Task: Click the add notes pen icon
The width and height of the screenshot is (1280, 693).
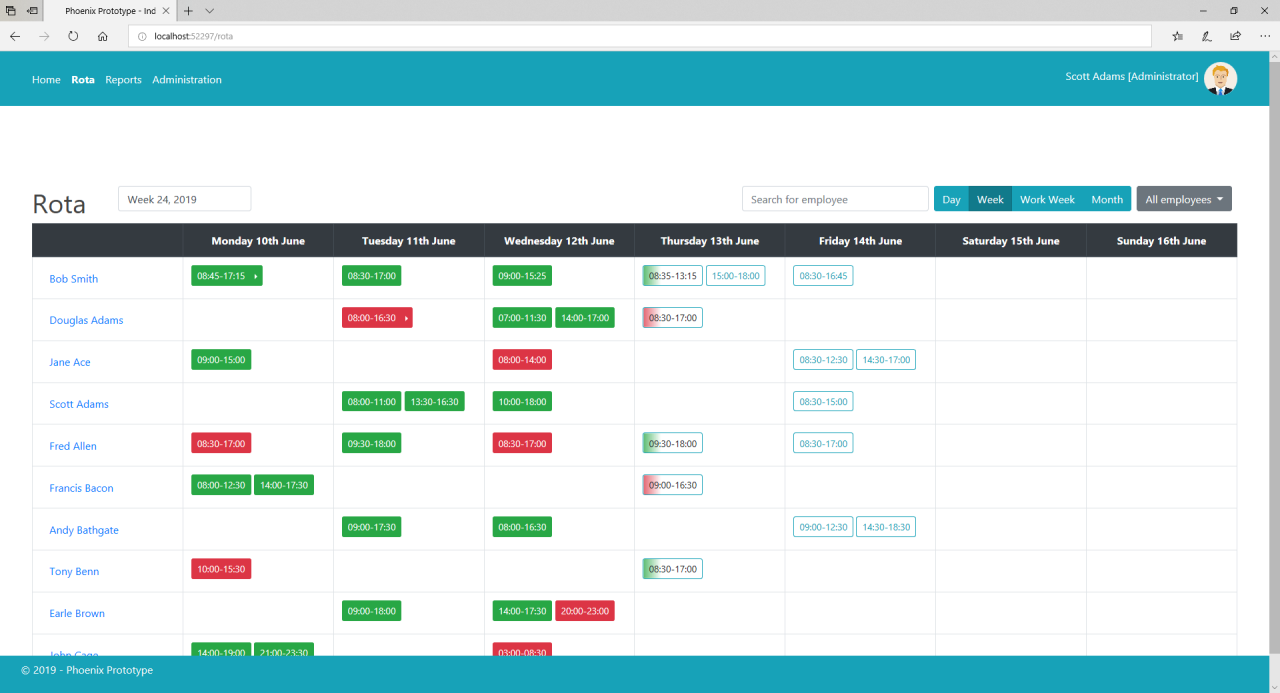Action: coord(1207,36)
